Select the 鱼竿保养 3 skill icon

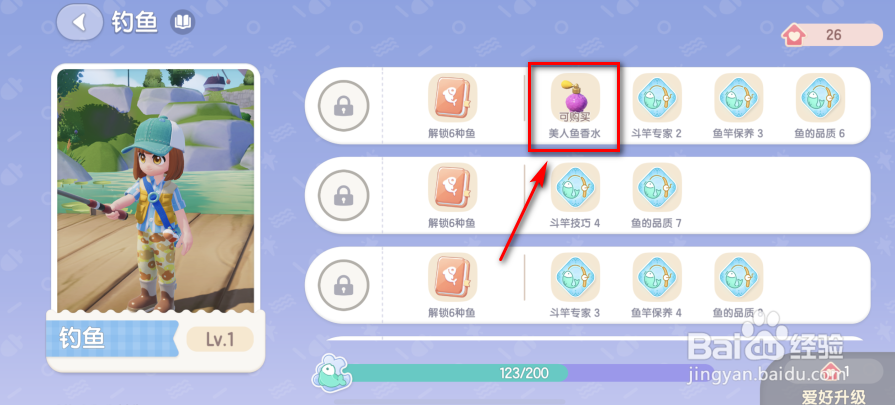pyautogui.click(x=739, y=98)
